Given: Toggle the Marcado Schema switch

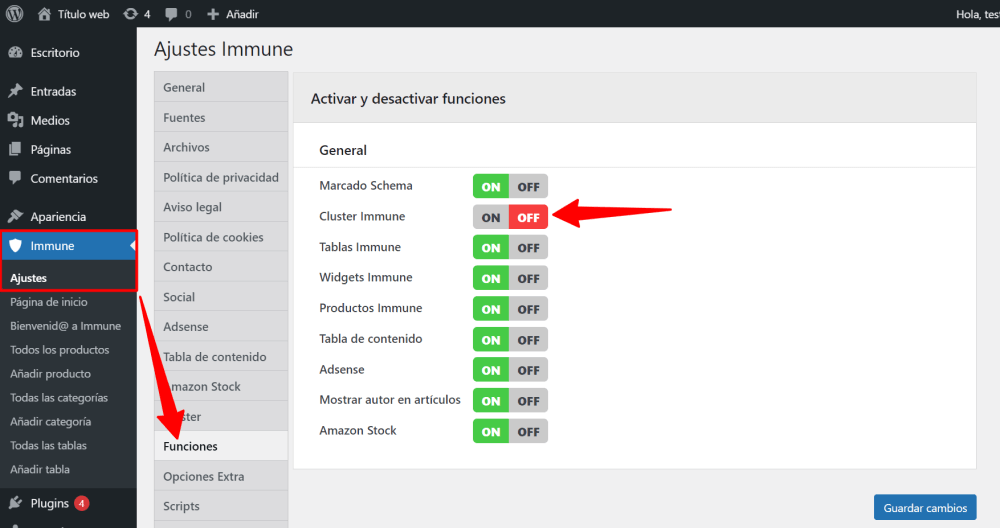Looking at the screenshot, I should pos(510,186).
